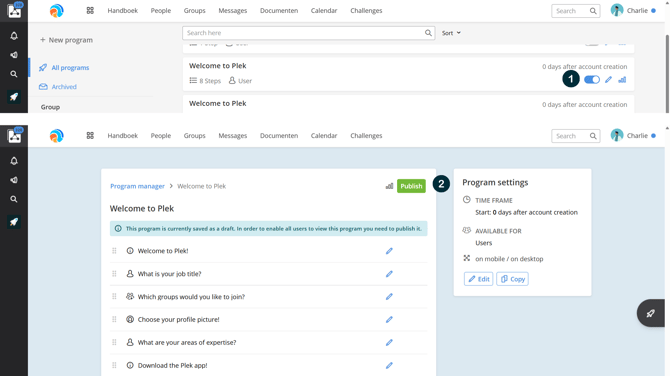Image resolution: width=670 pixels, height=376 pixels.
Task: Click sidebar search icon on the draft program page
Action: [x=14, y=199]
